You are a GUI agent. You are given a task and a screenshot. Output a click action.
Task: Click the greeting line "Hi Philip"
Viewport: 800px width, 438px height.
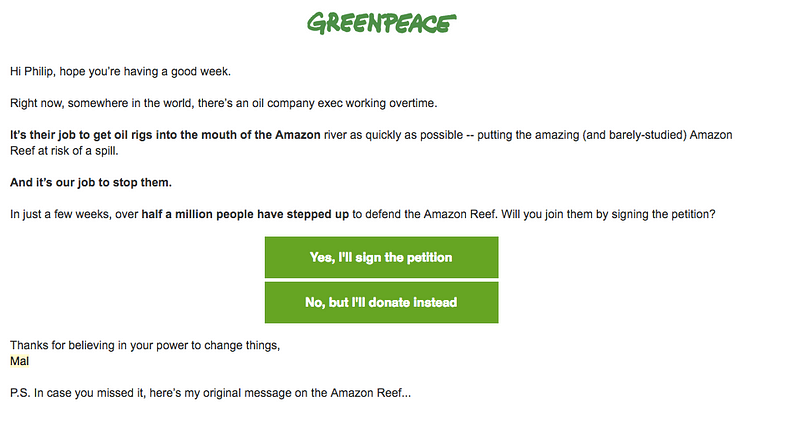(31, 71)
